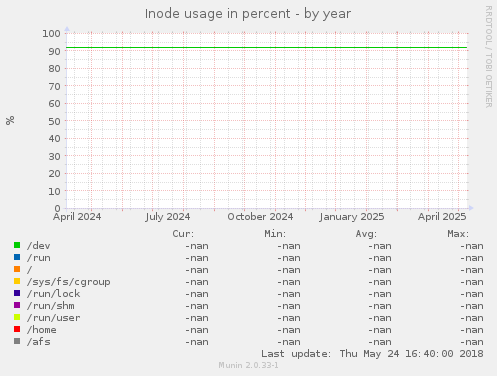Click the y-axis label '100'

coord(51,33)
